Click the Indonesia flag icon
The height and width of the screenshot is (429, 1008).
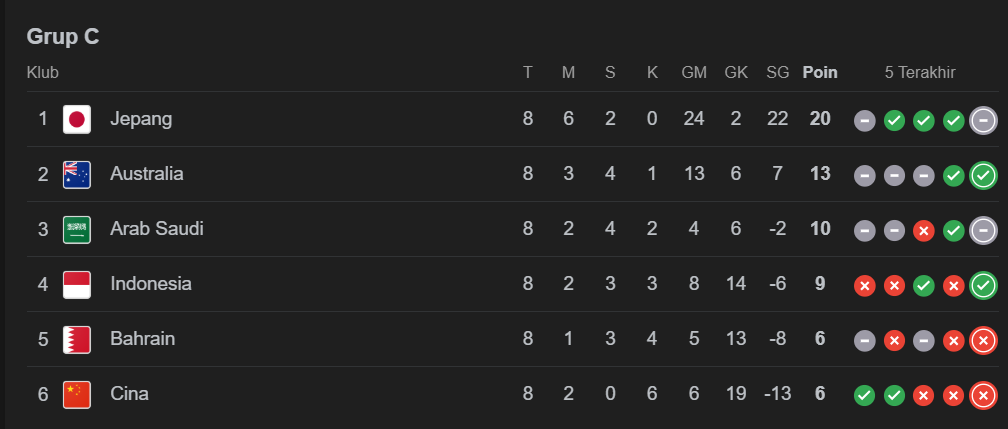[x=77, y=284]
